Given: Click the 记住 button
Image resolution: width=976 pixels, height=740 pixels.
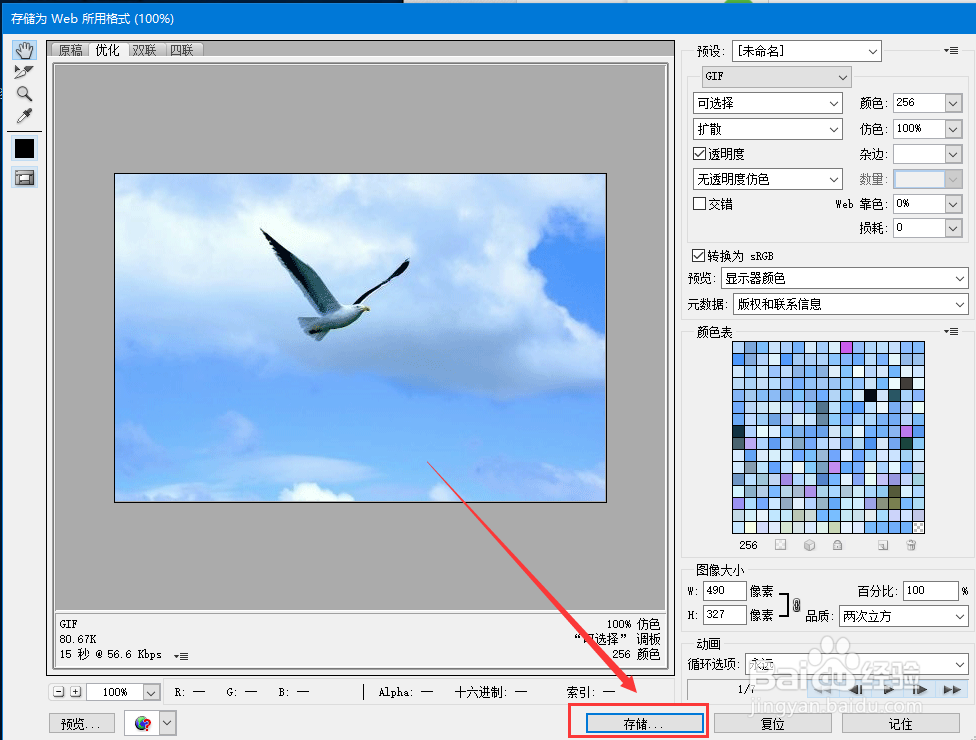Looking at the screenshot, I should click(x=901, y=724).
